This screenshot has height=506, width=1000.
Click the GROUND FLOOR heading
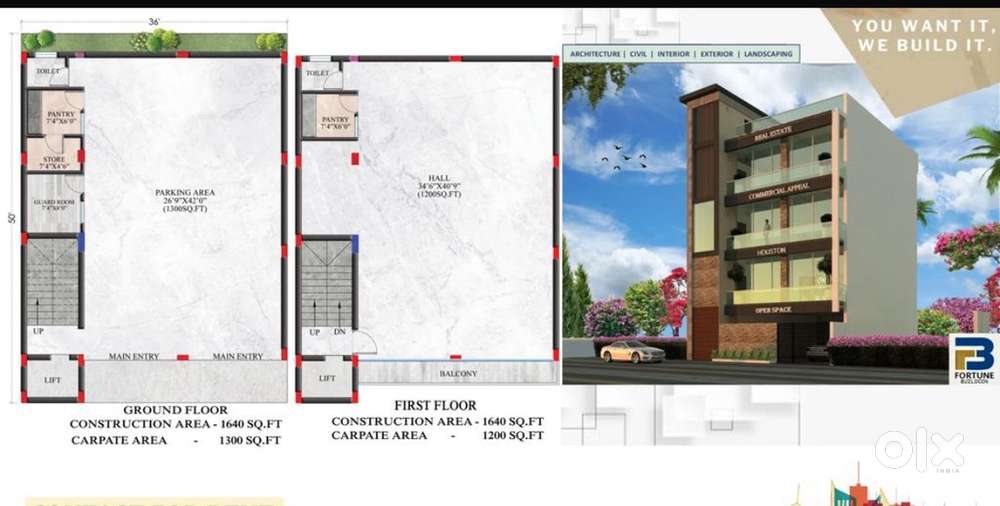point(175,410)
